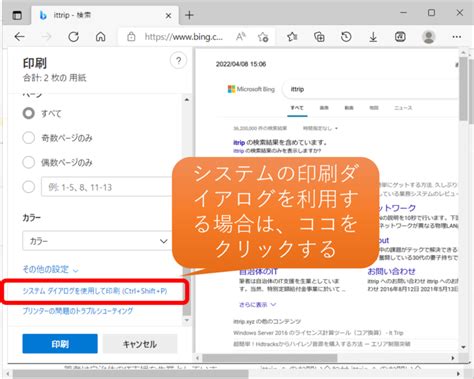Click the forward navigation arrow
Image resolution: width=474 pixels, height=379 pixels.
pyautogui.click(x=47, y=37)
